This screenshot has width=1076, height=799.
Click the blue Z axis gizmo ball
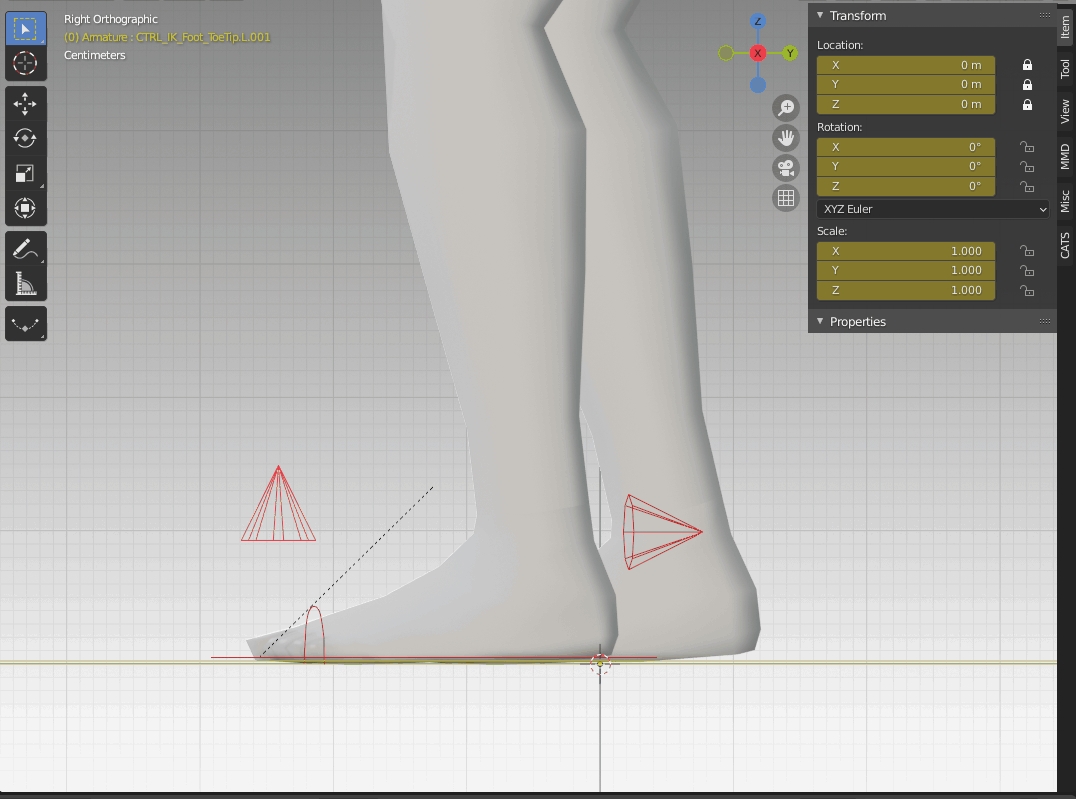coord(758,22)
